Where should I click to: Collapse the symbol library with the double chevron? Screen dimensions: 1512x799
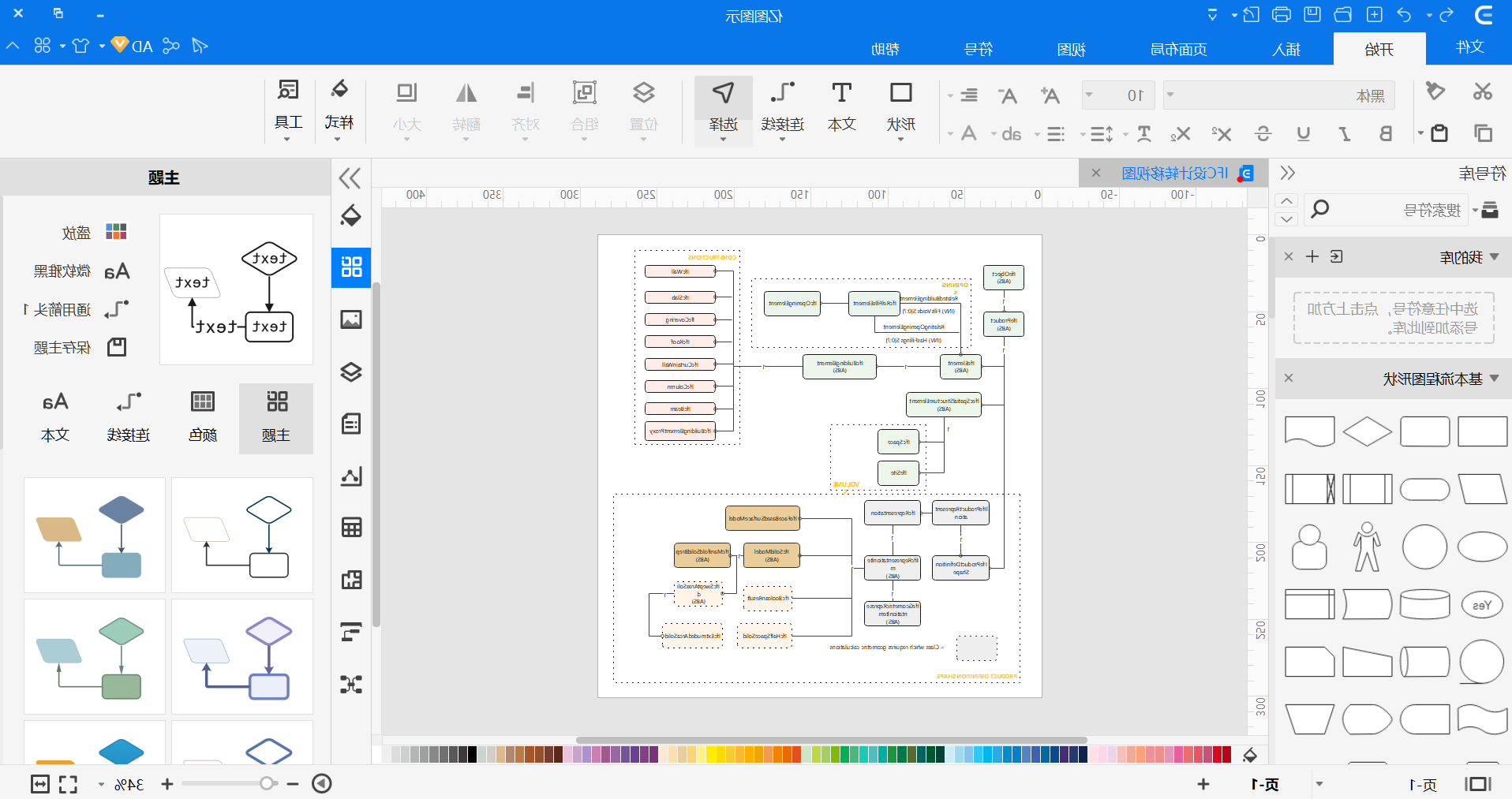point(1288,173)
